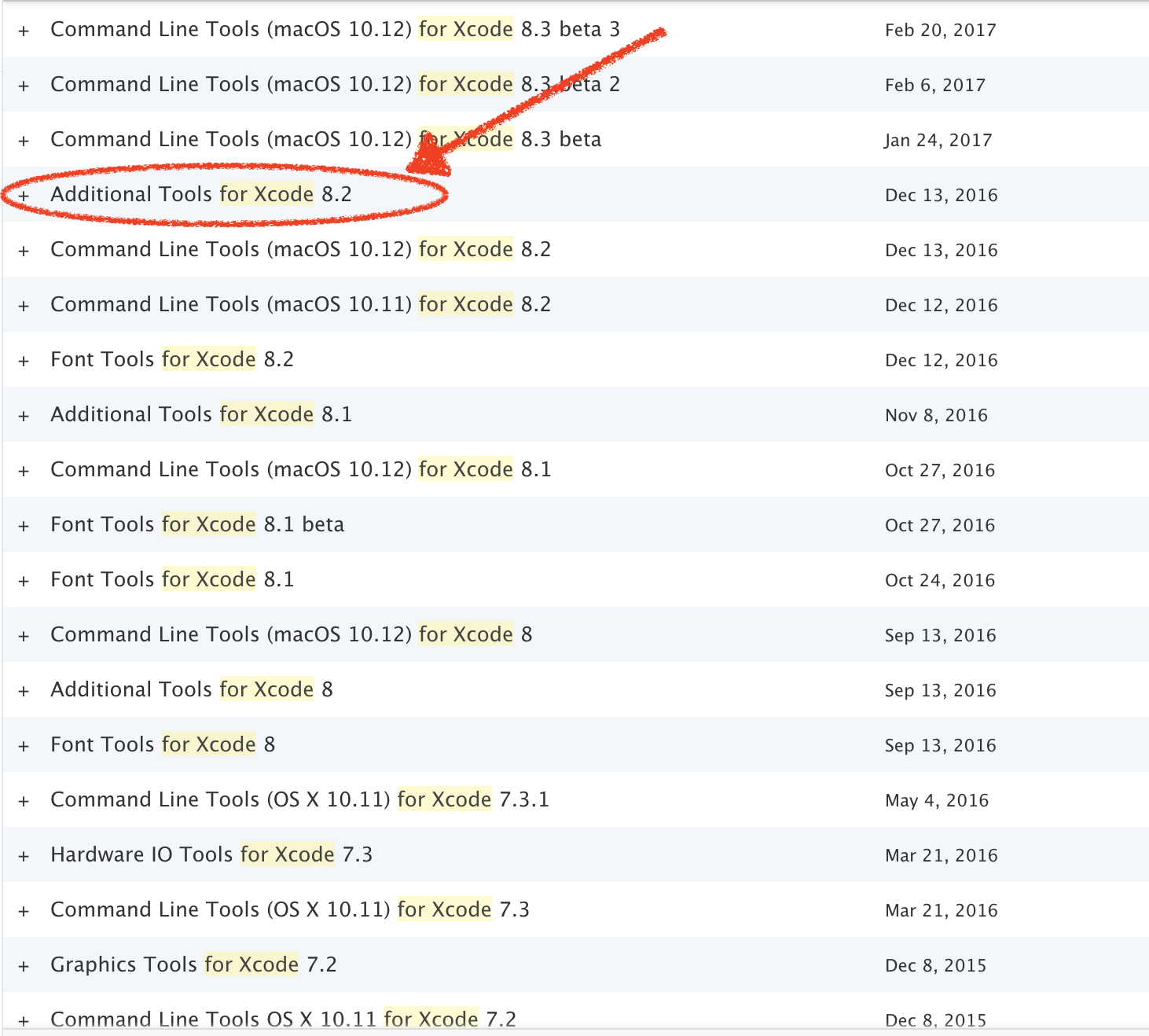The width and height of the screenshot is (1149, 1036).
Task: Open Additional Tools for Xcode 8 title
Action: pos(192,690)
